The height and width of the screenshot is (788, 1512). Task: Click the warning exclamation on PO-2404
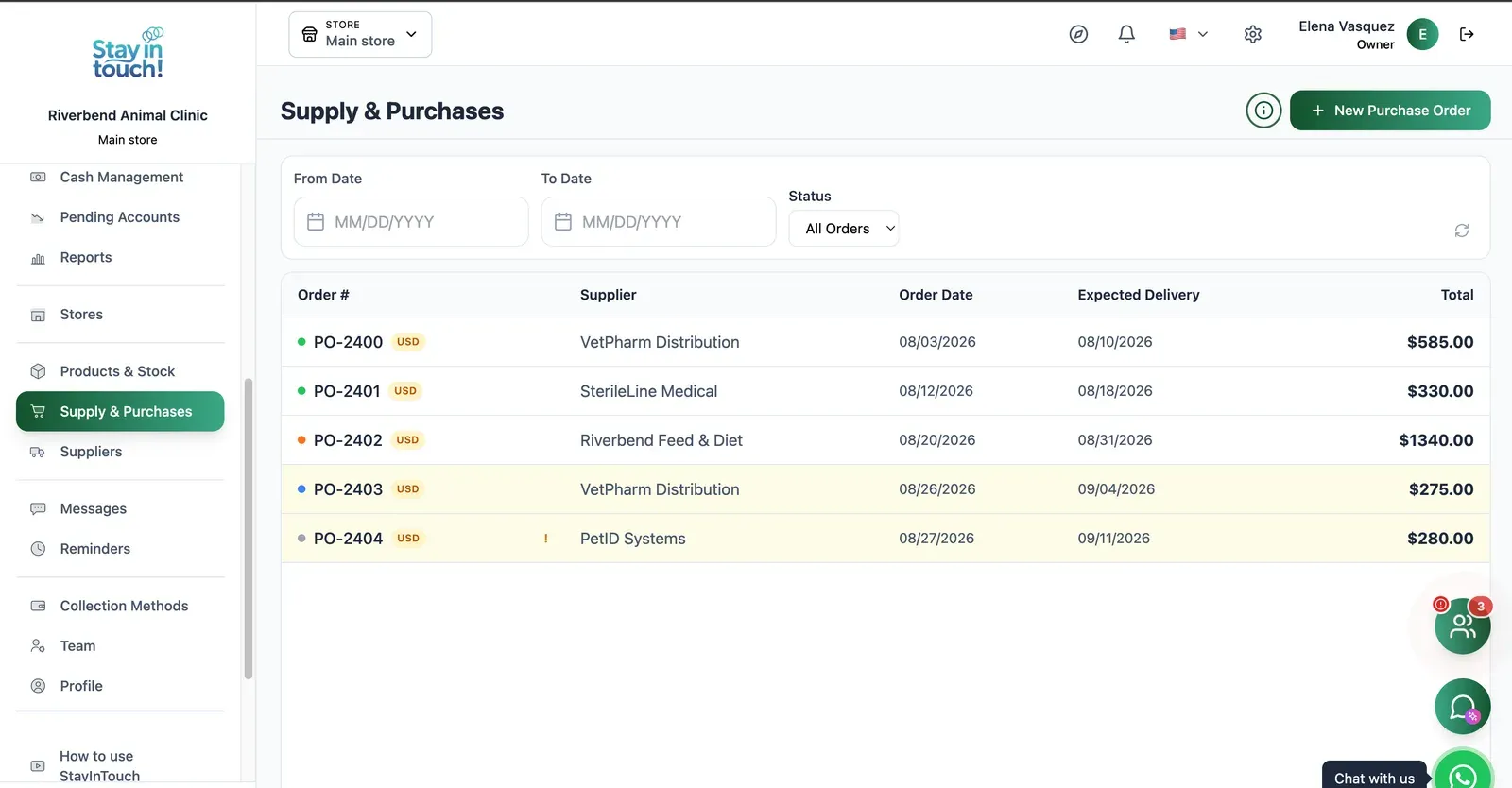point(545,539)
